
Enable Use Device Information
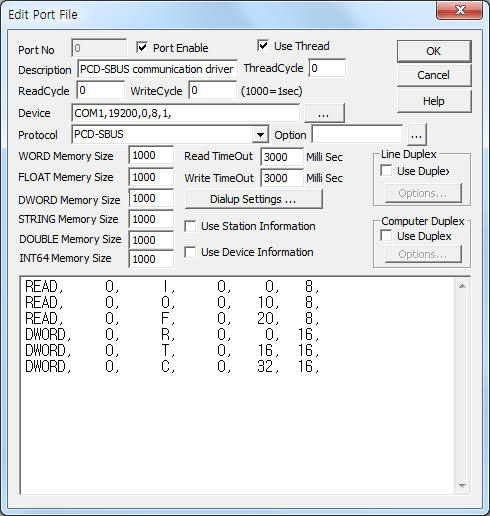[190, 252]
